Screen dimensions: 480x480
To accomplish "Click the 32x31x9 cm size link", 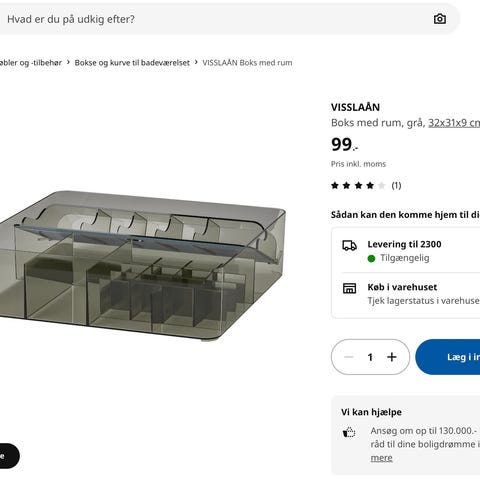I will pyautogui.click(x=454, y=123).
